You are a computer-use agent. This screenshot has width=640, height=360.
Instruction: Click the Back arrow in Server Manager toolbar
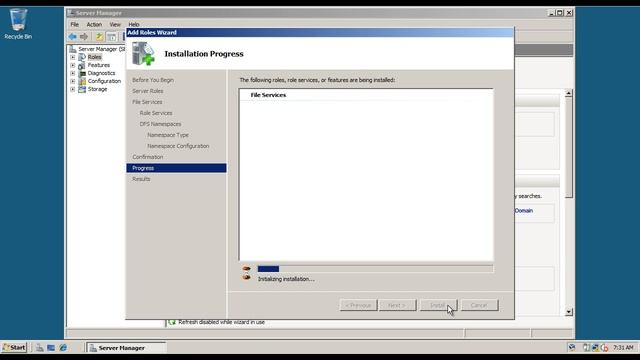point(73,37)
